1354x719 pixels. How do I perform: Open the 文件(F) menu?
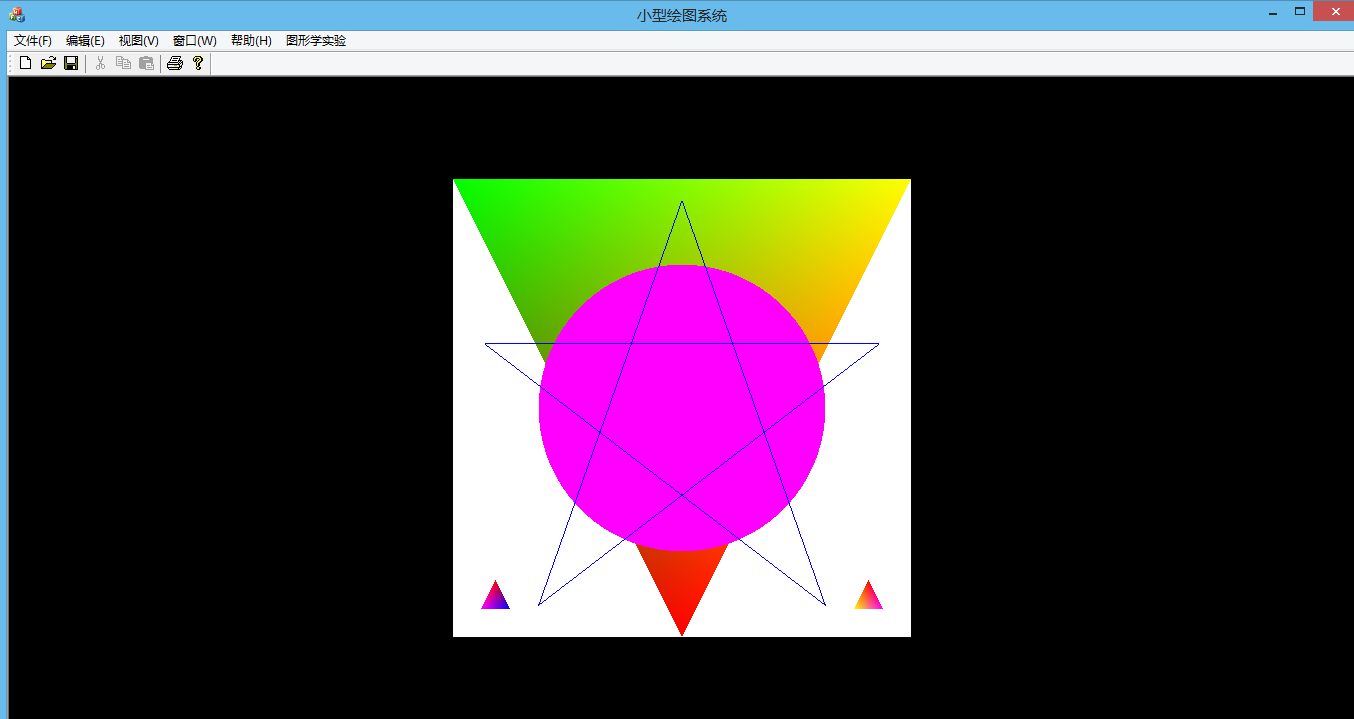(33, 41)
